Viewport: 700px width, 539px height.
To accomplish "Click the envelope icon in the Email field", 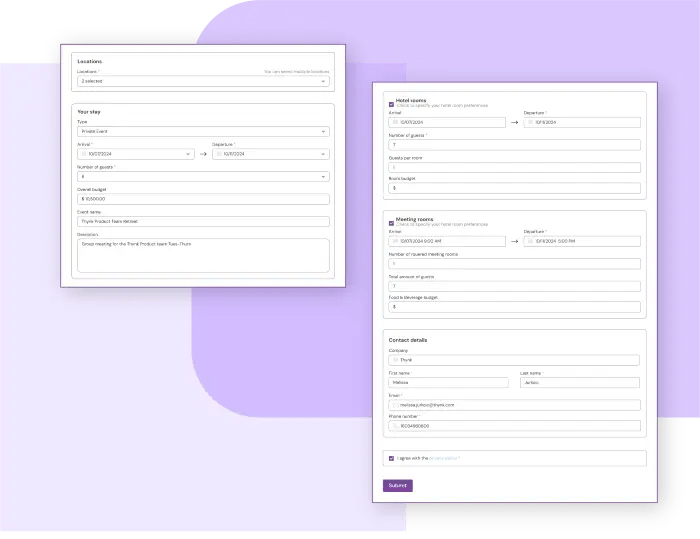I will coord(395,405).
